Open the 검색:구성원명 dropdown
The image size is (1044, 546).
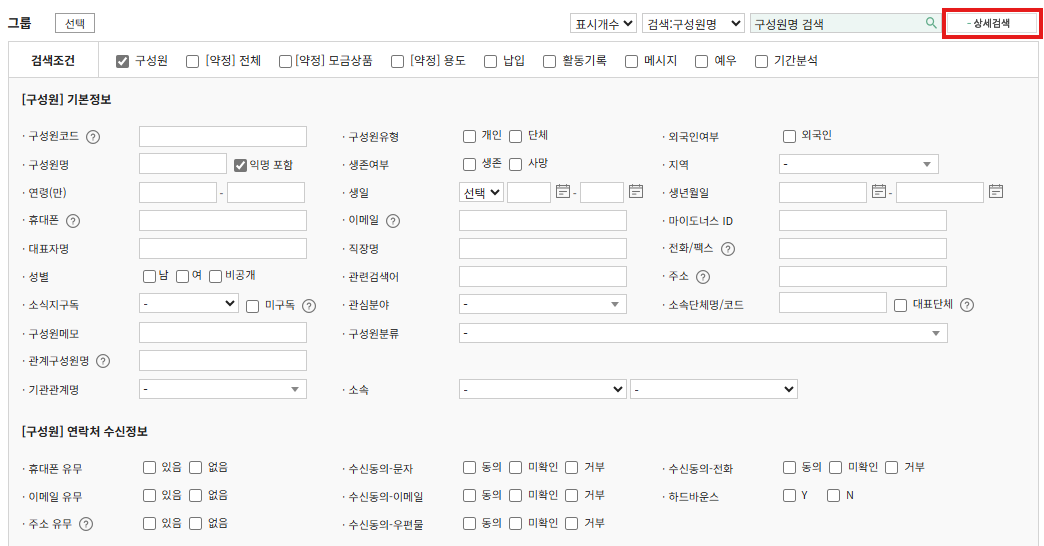pos(694,23)
